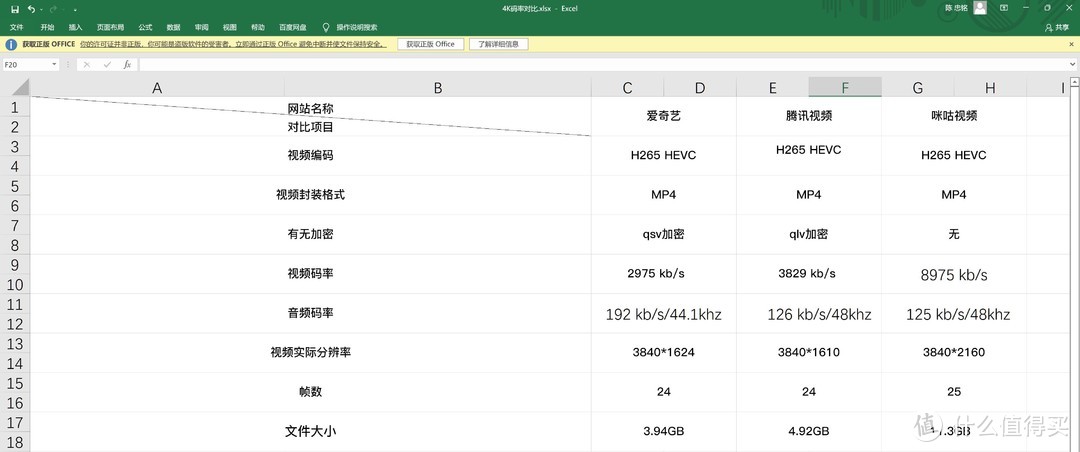The height and width of the screenshot is (452, 1080).
Task: Click inside the formula bar input
Action: coord(603,64)
